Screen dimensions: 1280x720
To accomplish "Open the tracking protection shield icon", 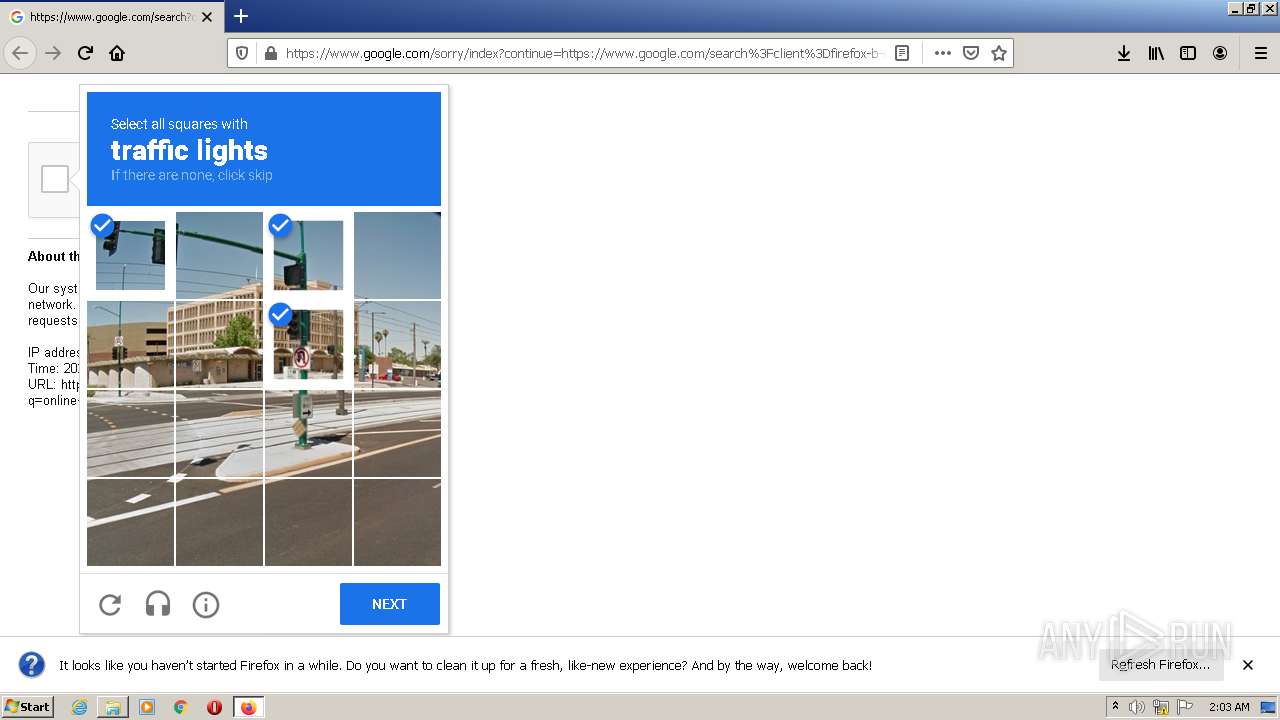I will (241, 53).
